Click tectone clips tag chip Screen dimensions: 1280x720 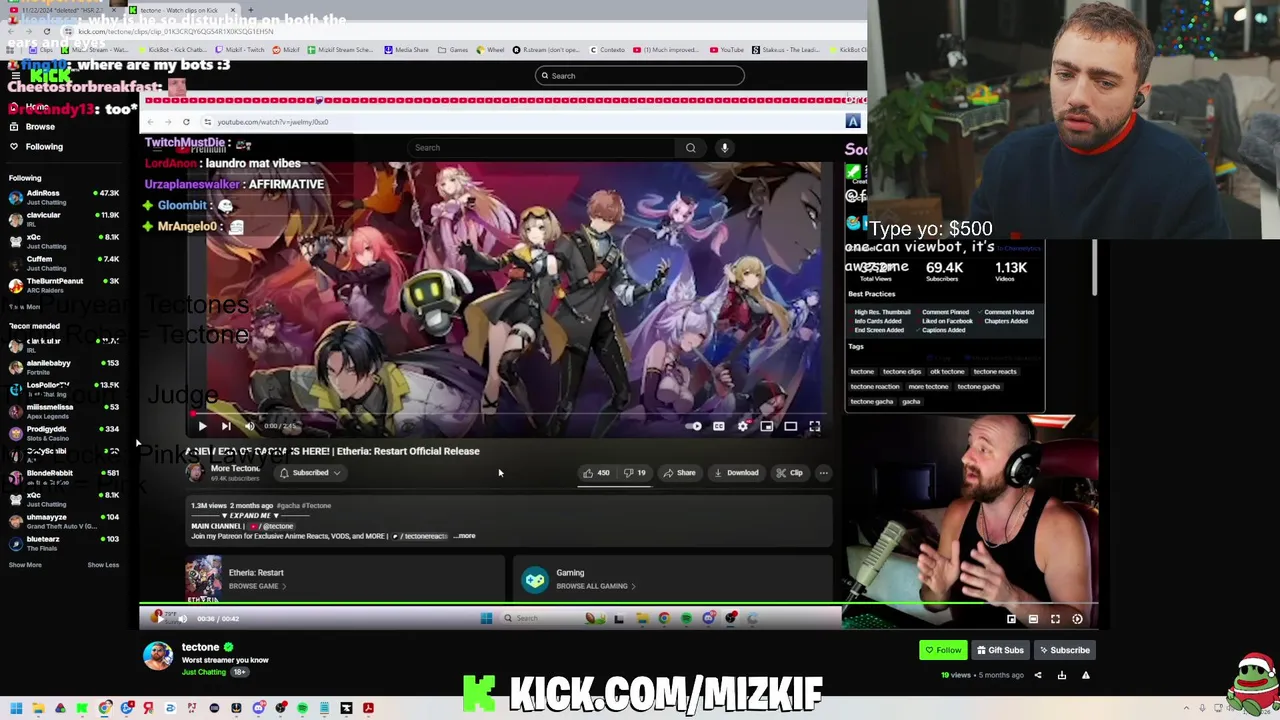902,372
